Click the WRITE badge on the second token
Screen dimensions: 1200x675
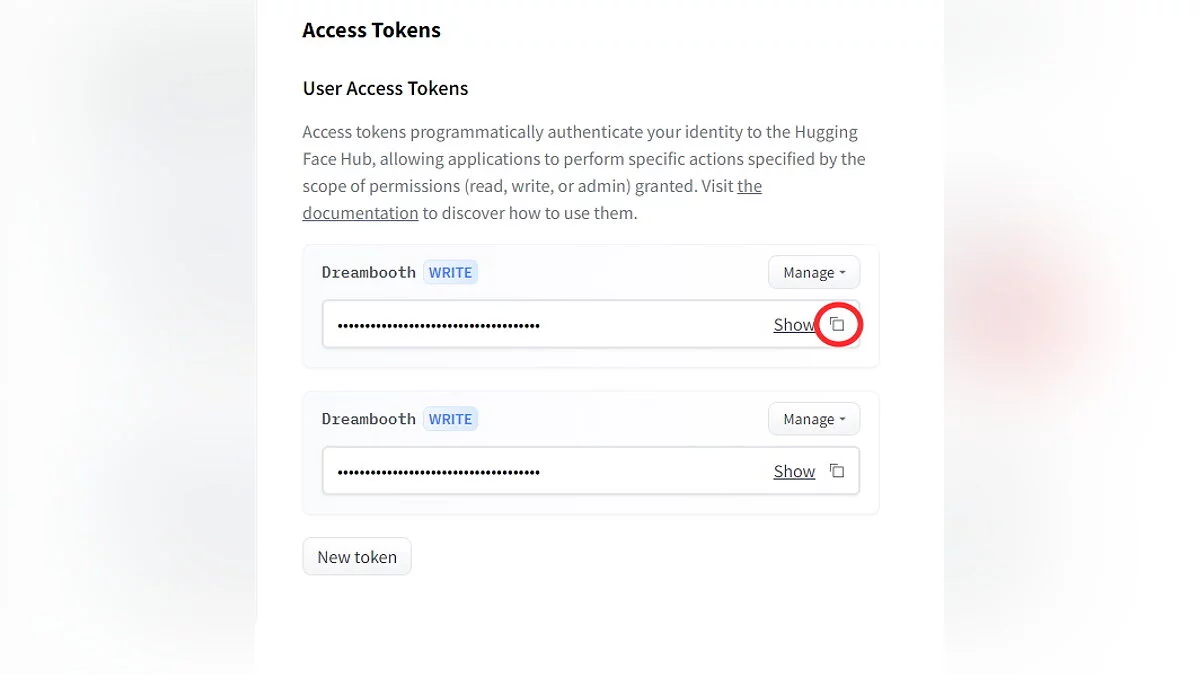[x=450, y=419]
